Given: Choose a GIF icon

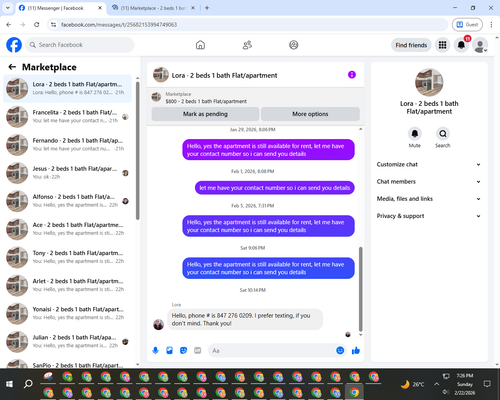Looking at the screenshot, I should [198, 350].
